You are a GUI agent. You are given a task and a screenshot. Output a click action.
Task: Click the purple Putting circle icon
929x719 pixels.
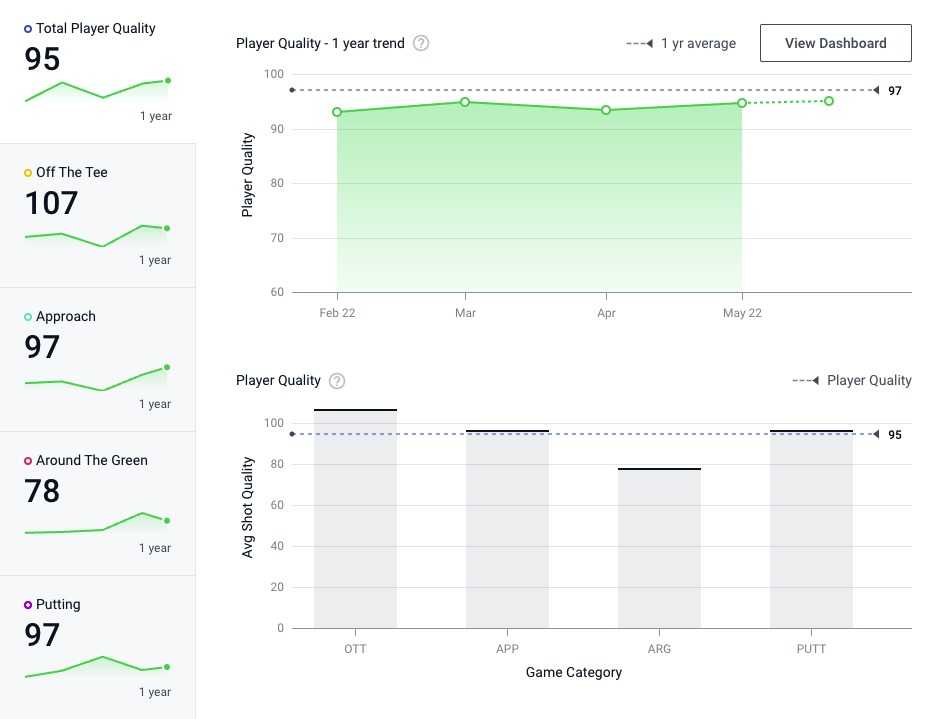coord(28,605)
